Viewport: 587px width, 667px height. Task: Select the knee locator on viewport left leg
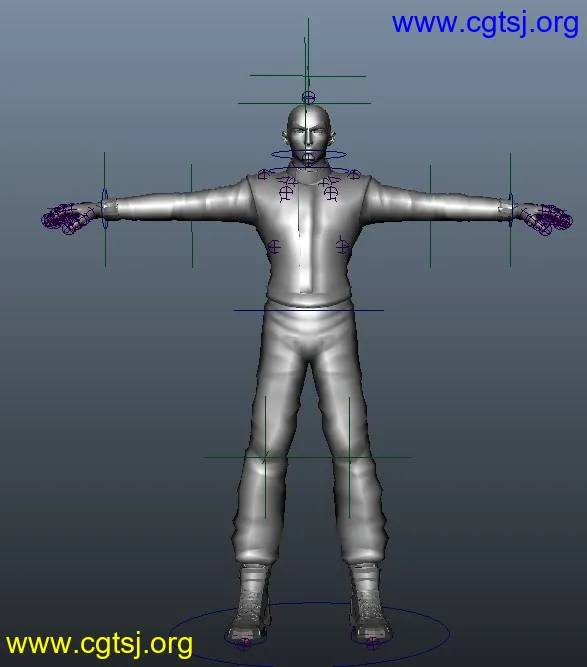265,457
